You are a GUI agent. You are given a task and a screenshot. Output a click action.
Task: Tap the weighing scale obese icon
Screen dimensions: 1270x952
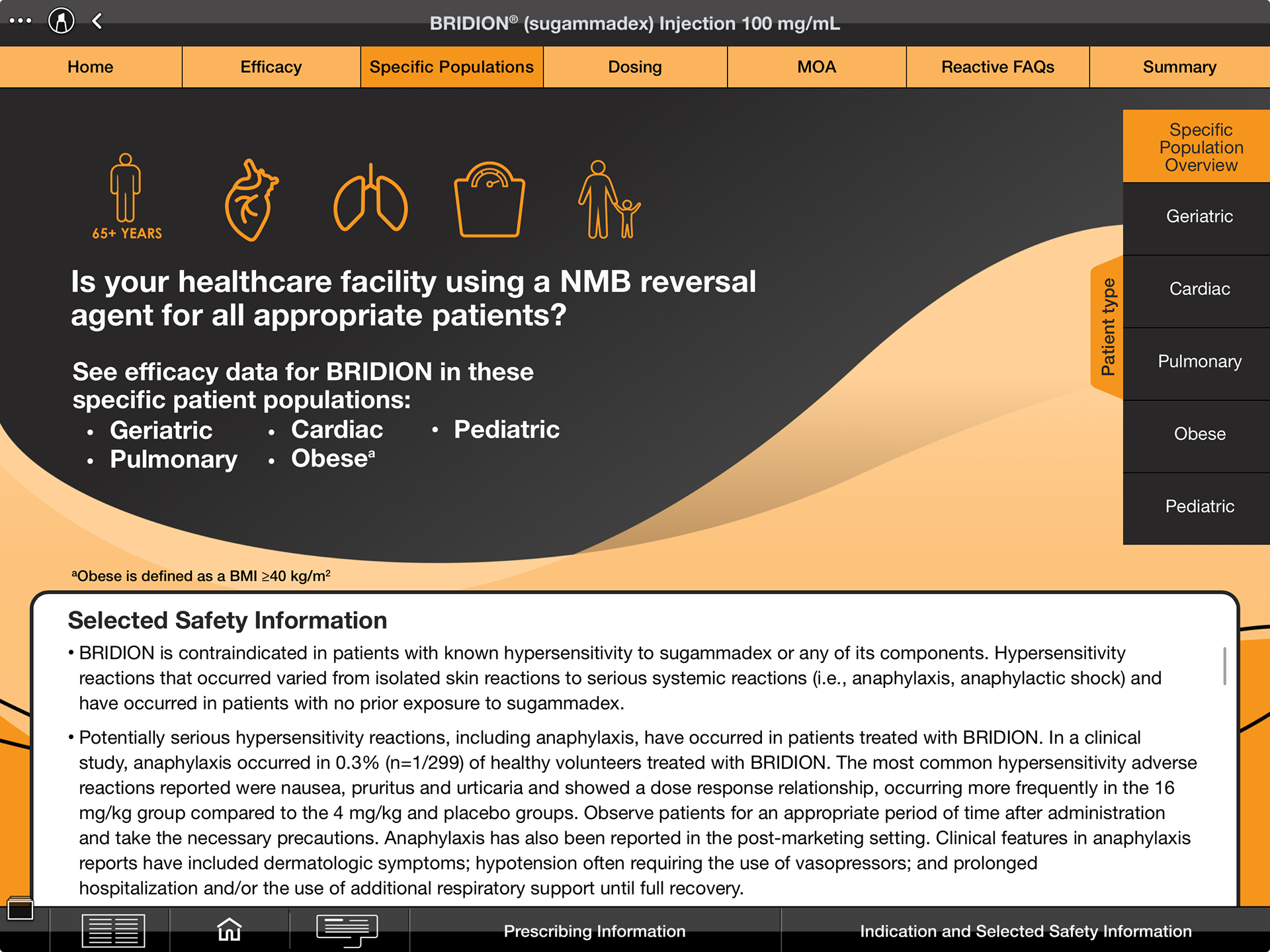(489, 199)
